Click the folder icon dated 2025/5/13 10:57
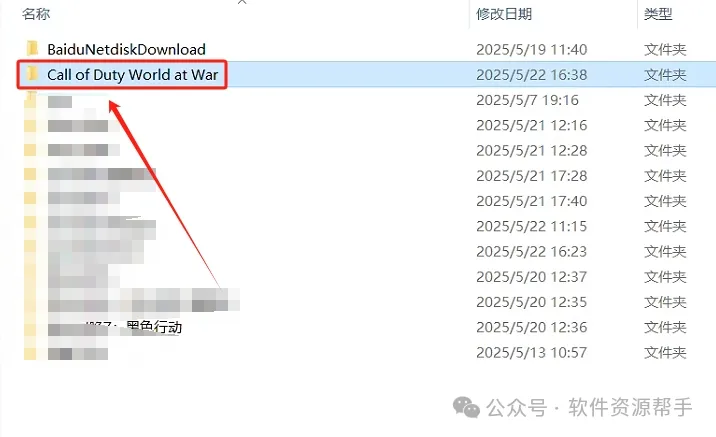 pos(31,353)
